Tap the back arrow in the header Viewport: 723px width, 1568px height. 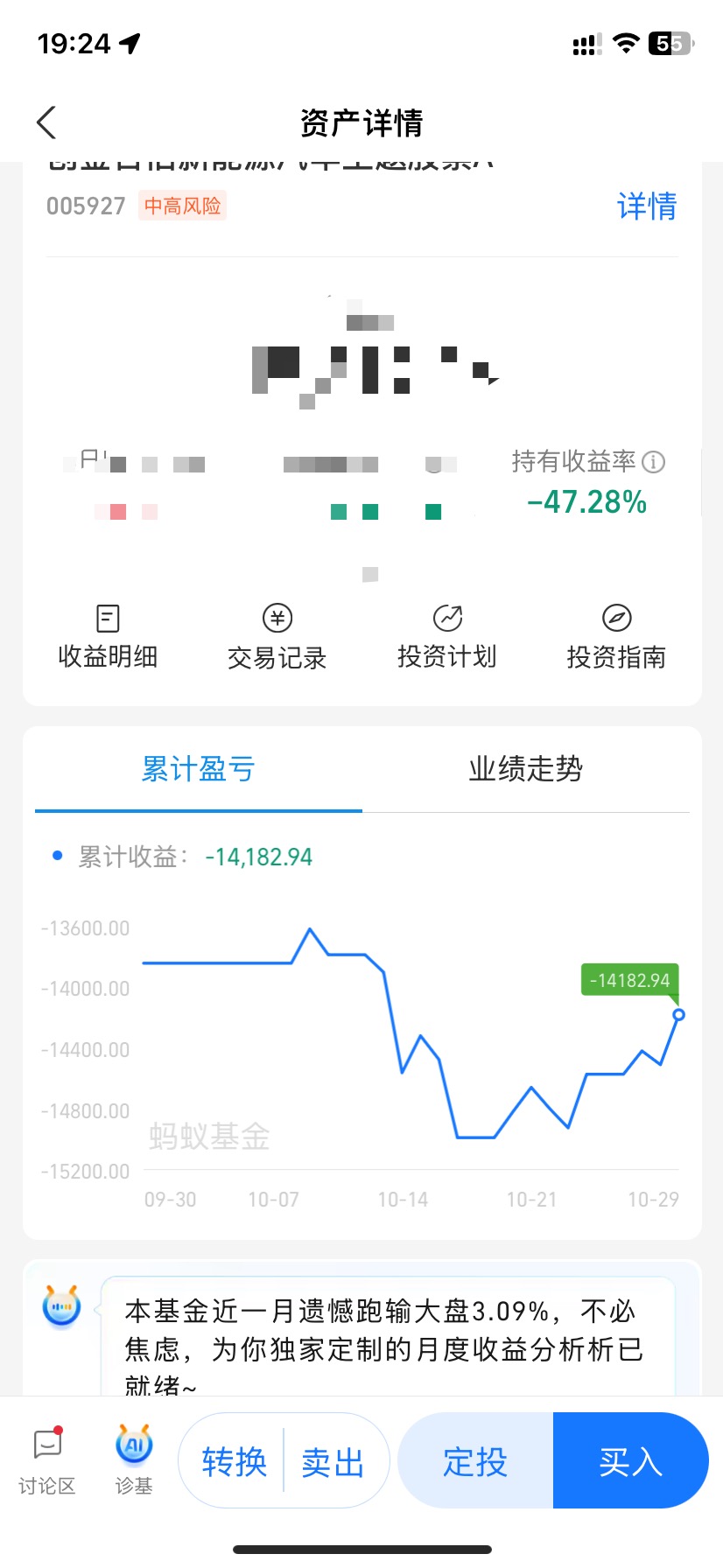point(46,122)
